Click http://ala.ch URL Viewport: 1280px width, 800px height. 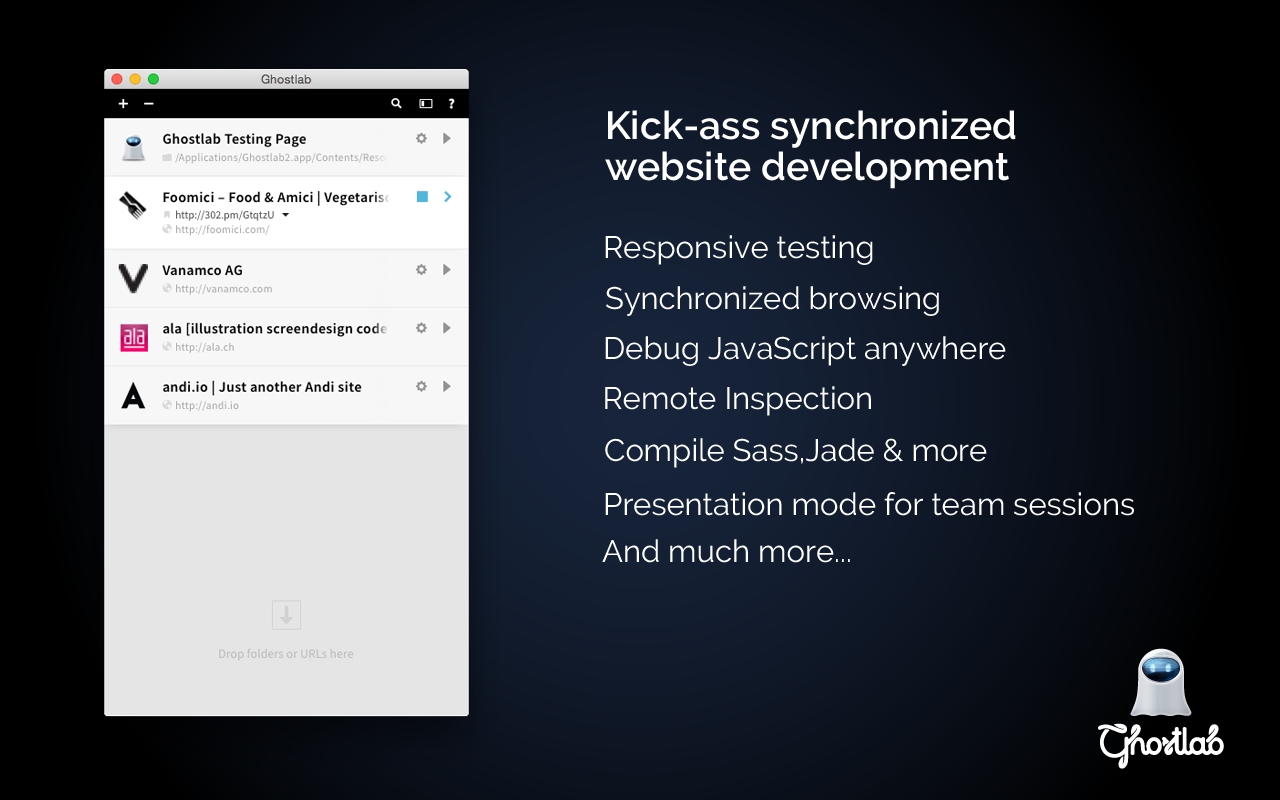tap(204, 347)
